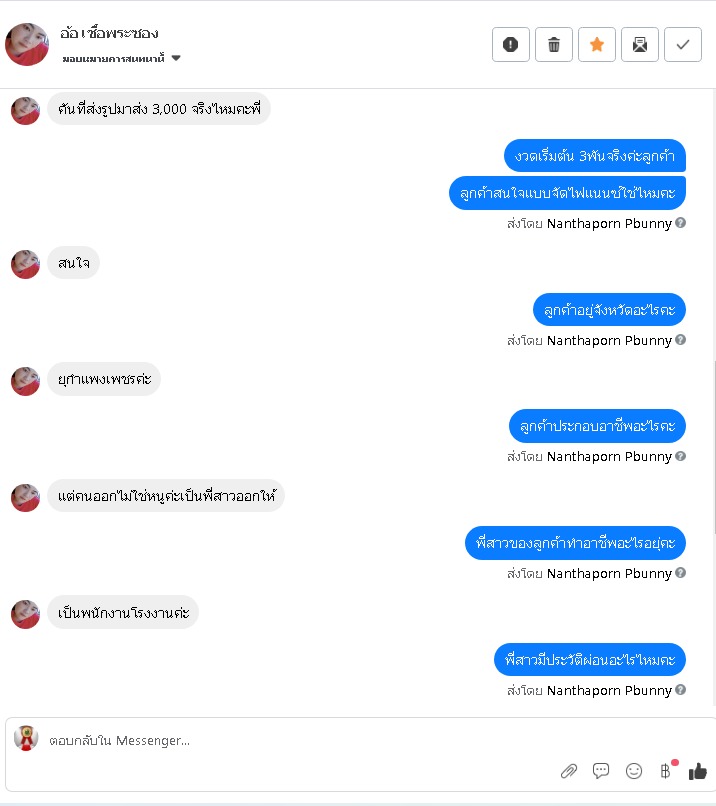Open customer profile picture in header
This screenshot has width=716, height=806.
click(27, 44)
